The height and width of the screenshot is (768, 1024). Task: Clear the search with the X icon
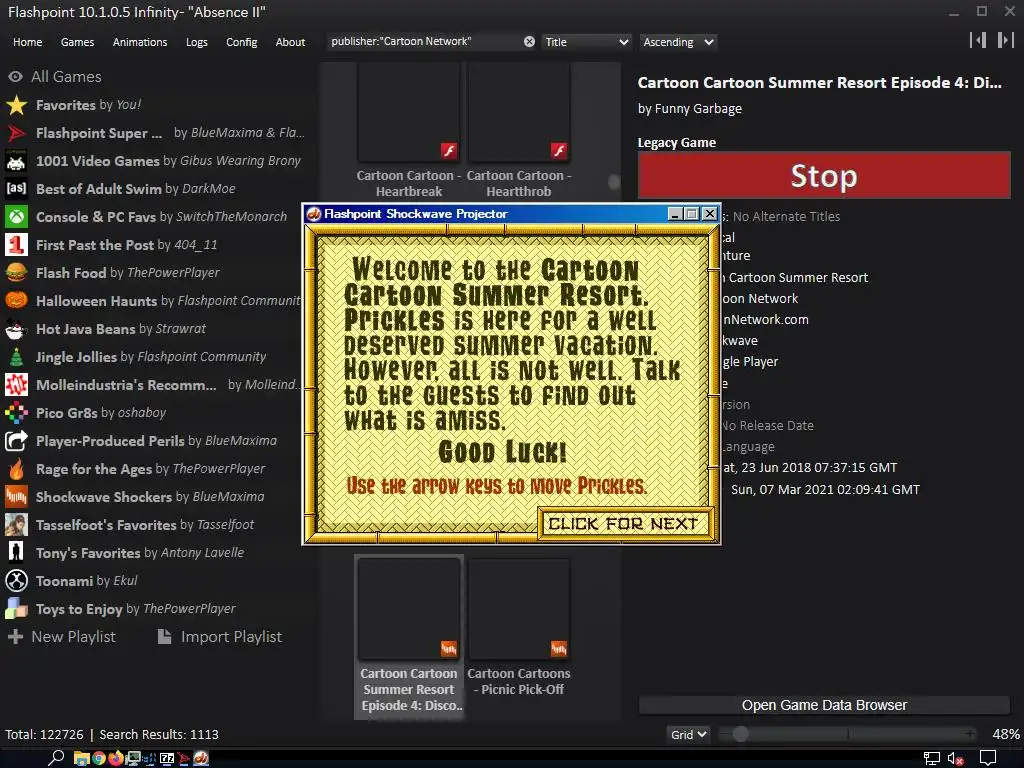coord(529,42)
